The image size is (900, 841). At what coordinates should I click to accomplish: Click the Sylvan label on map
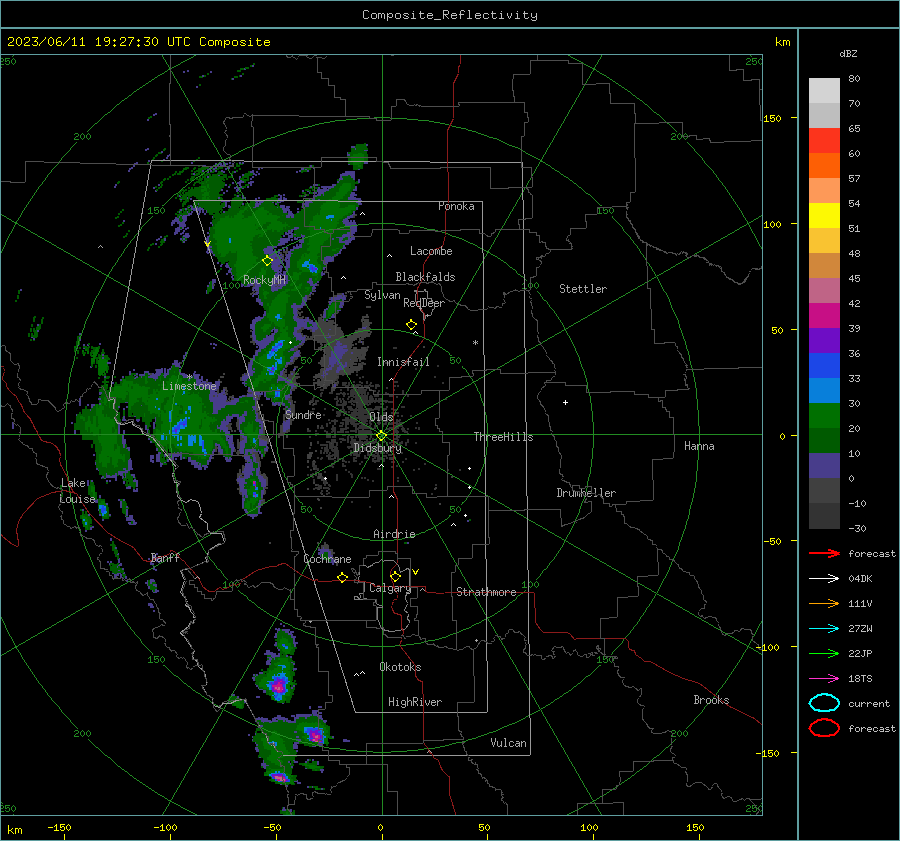382,295
